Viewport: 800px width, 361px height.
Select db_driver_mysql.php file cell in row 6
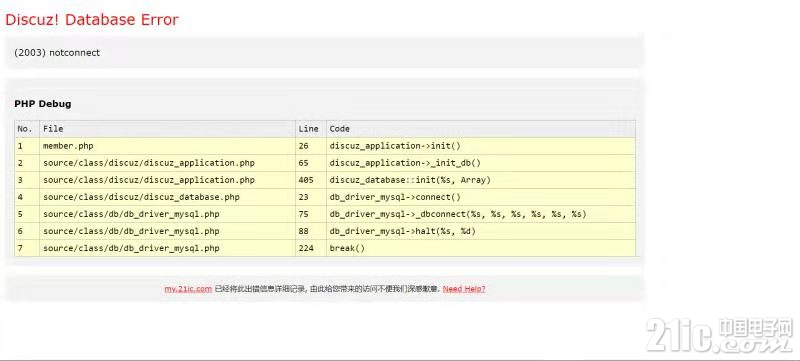(x=167, y=231)
